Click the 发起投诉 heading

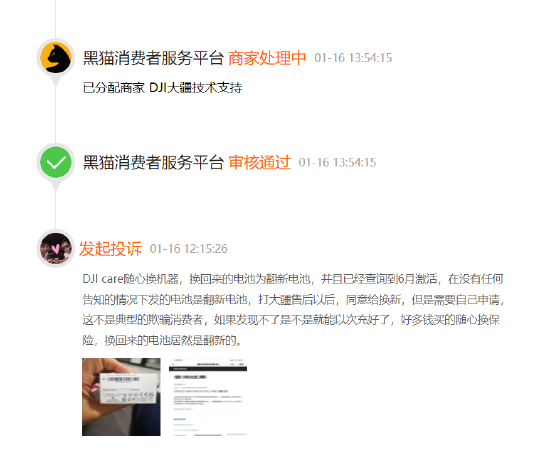110,249
